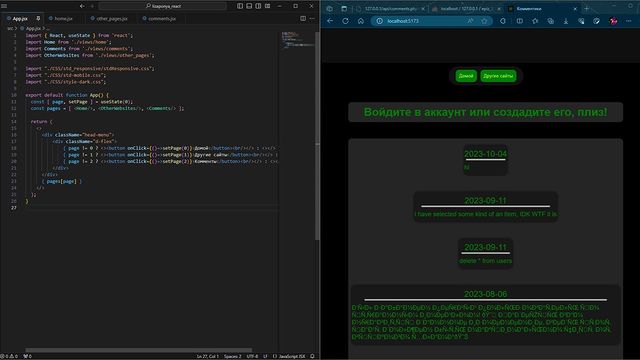Select the src folder in the breadcrumb
Image resolution: width=640 pixels, height=360 pixels.
(x=10, y=29)
